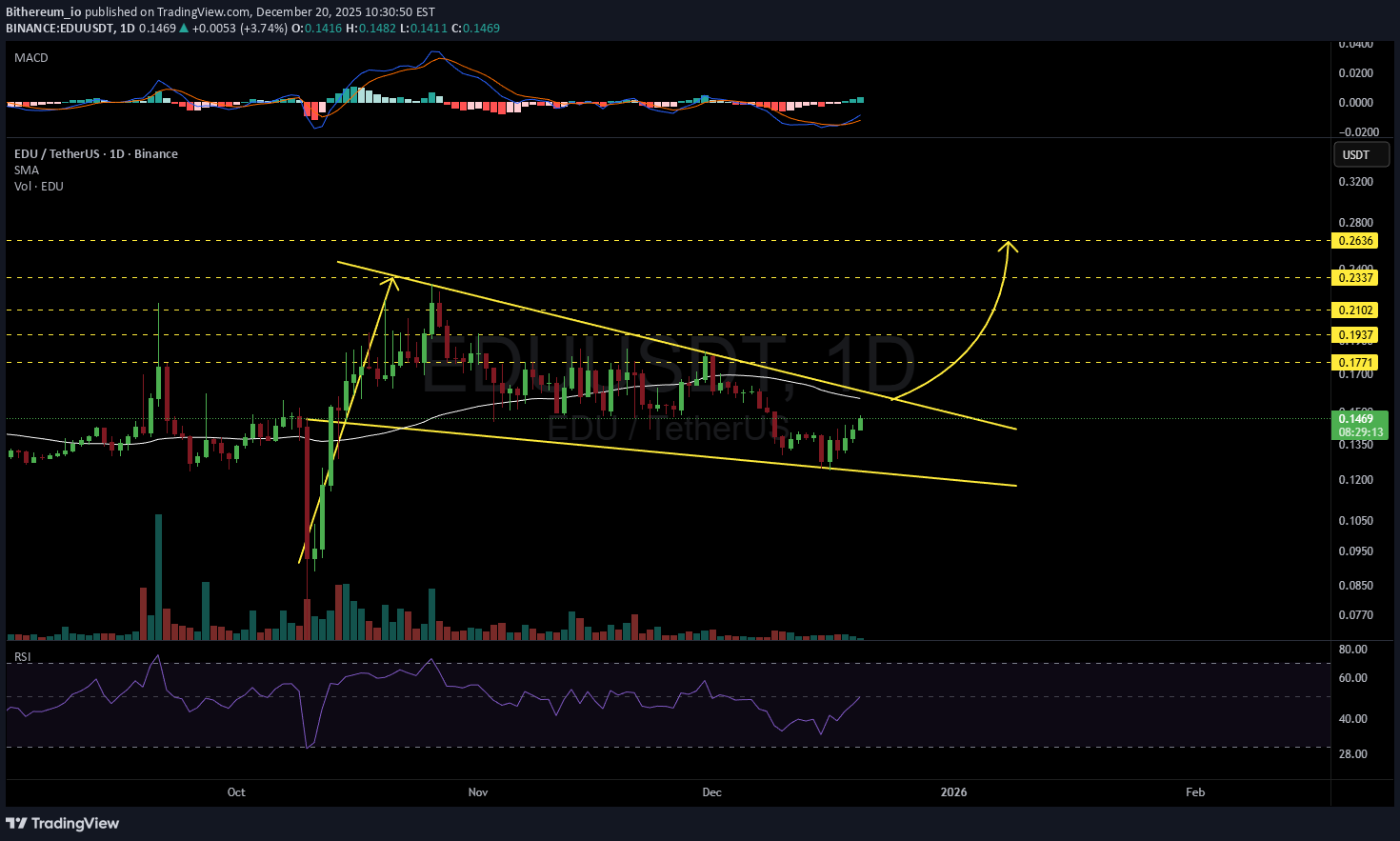Select the 0.2102 price level label
The height and width of the screenshot is (841, 1400).
1355,310
